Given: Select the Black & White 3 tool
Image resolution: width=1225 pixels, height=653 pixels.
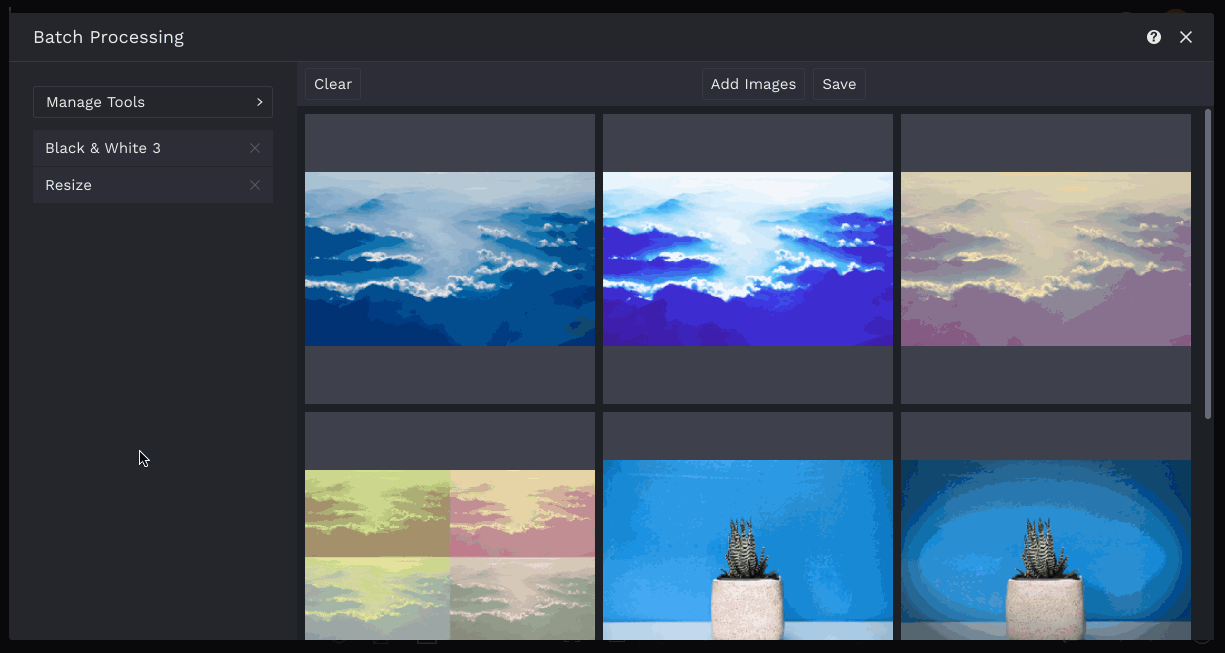Looking at the screenshot, I should 153,148.
